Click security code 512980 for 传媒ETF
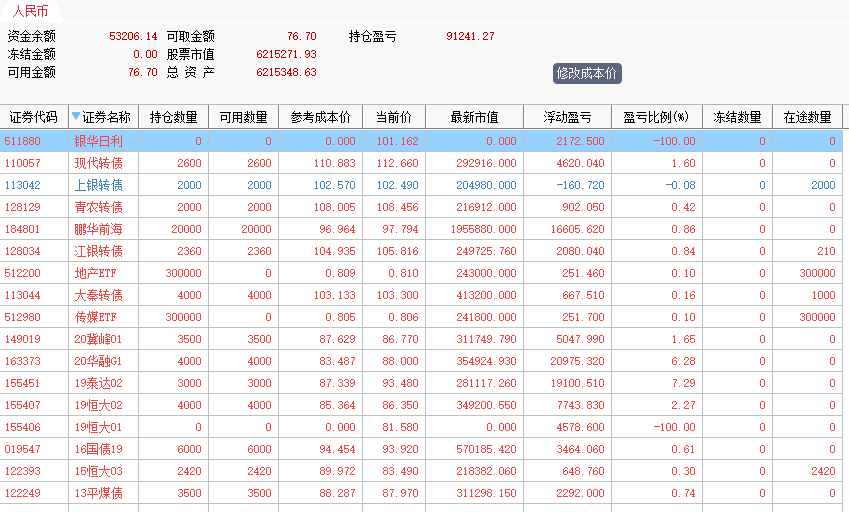Image resolution: width=849 pixels, height=512 pixels. (x=23, y=317)
